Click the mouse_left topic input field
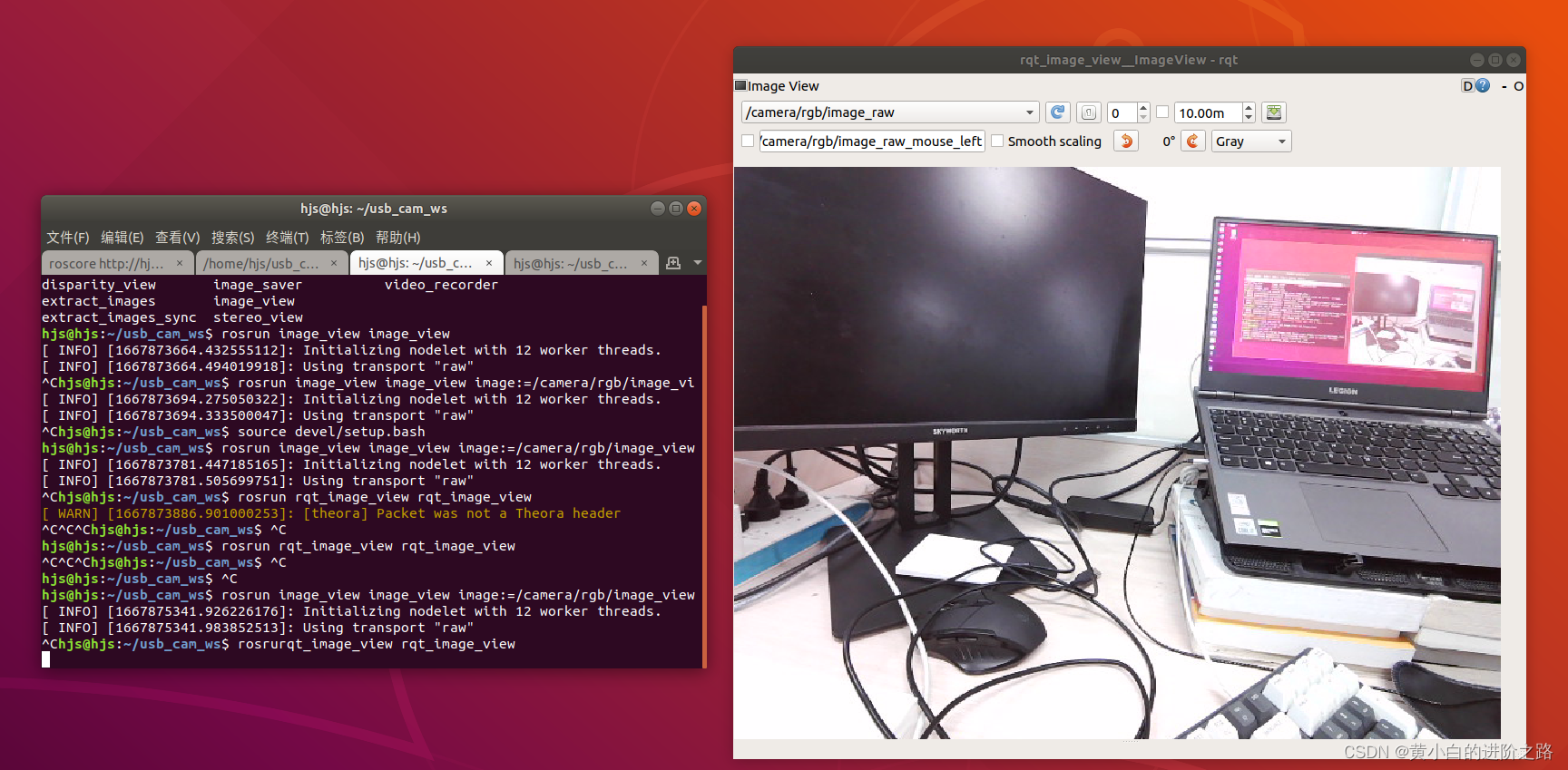Image resolution: width=1568 pixels, height=770 pixels. (872, 141)
